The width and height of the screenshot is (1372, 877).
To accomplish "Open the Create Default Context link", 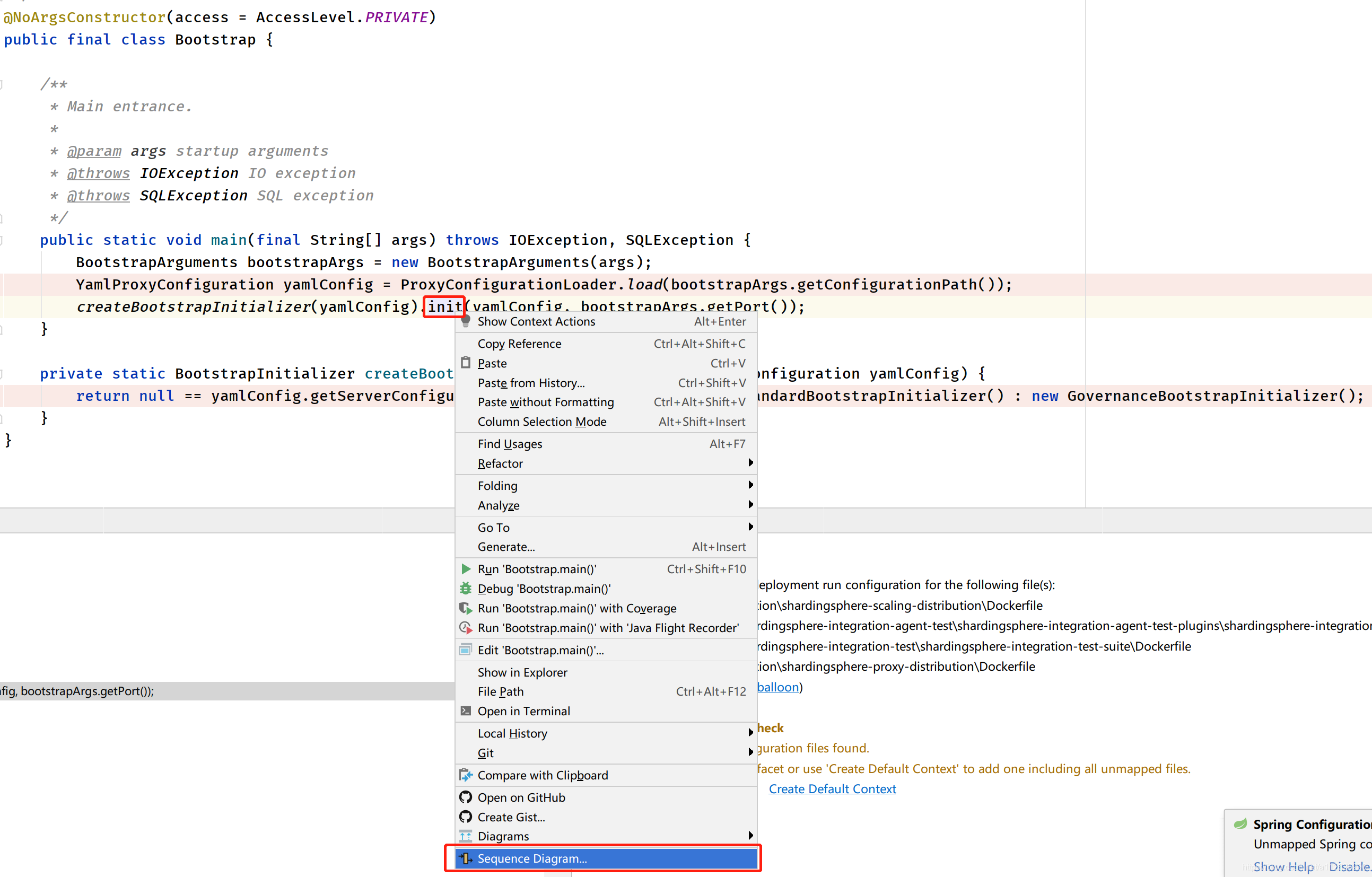I will [x=832, y=789].
